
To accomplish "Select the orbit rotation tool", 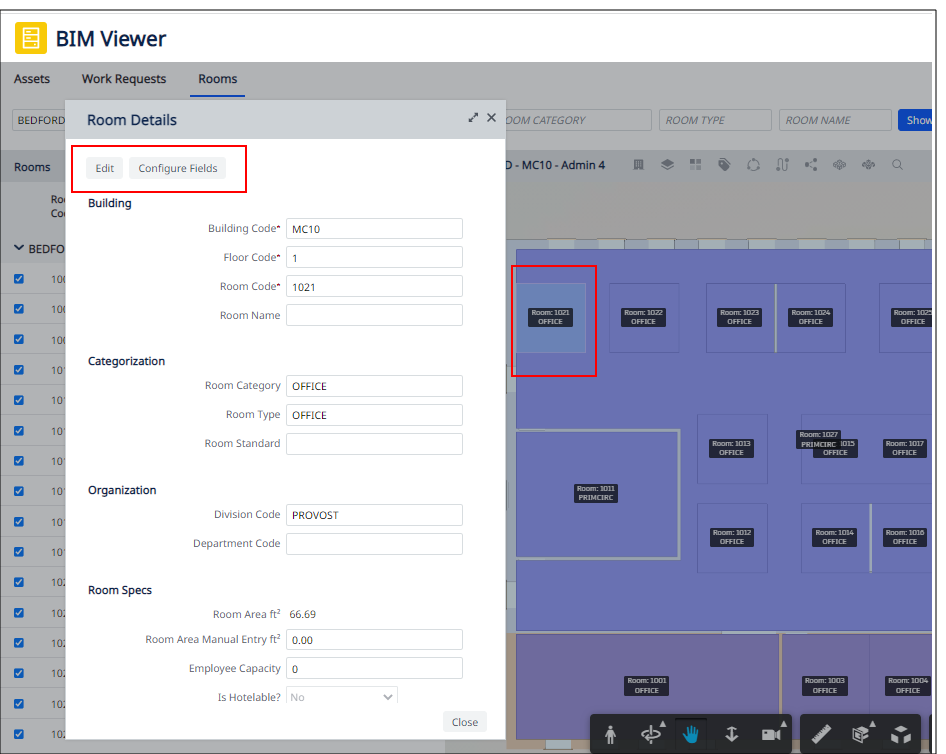I will pos(651,733).
